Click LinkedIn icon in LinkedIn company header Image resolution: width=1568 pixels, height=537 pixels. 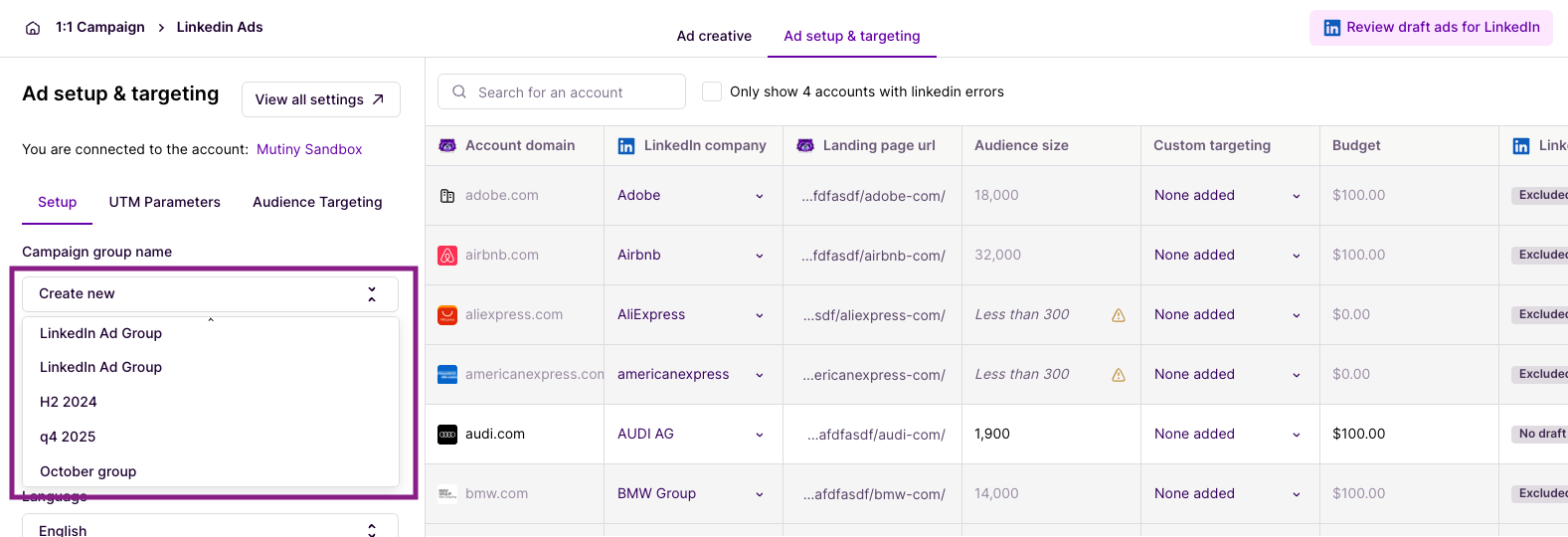pos(626,146)
